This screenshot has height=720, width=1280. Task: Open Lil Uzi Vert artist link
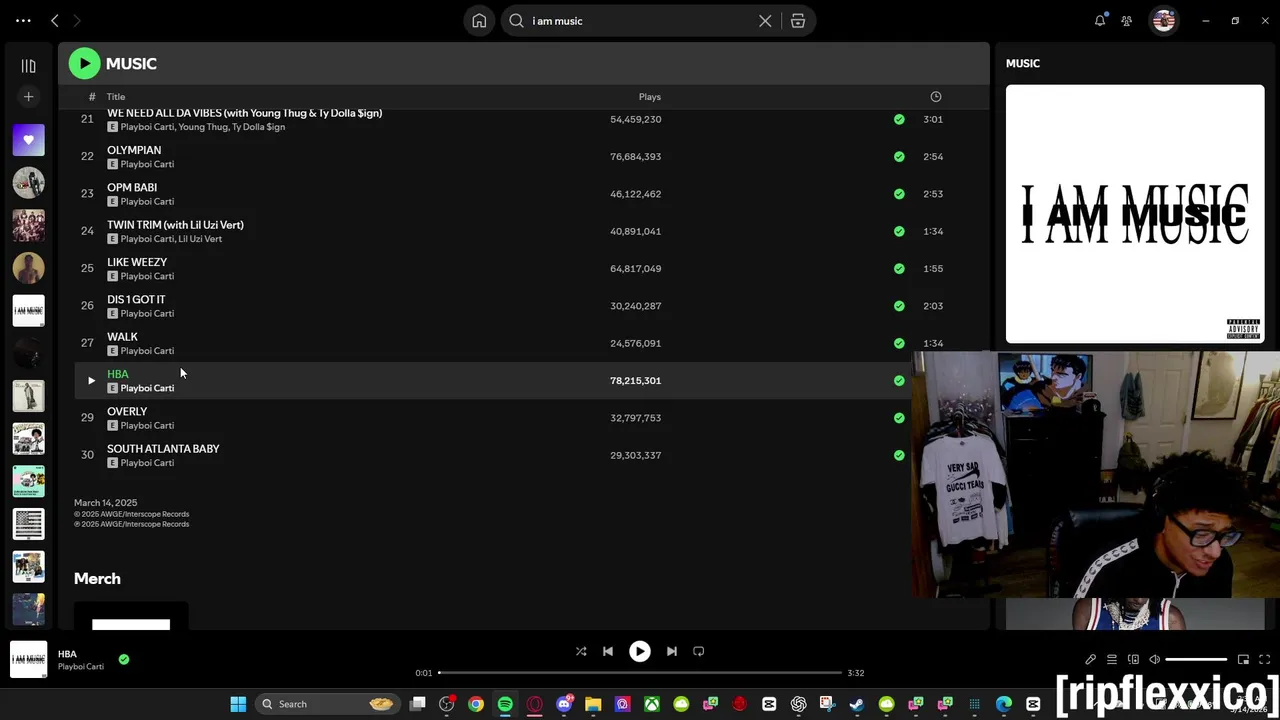coord(200,239)
